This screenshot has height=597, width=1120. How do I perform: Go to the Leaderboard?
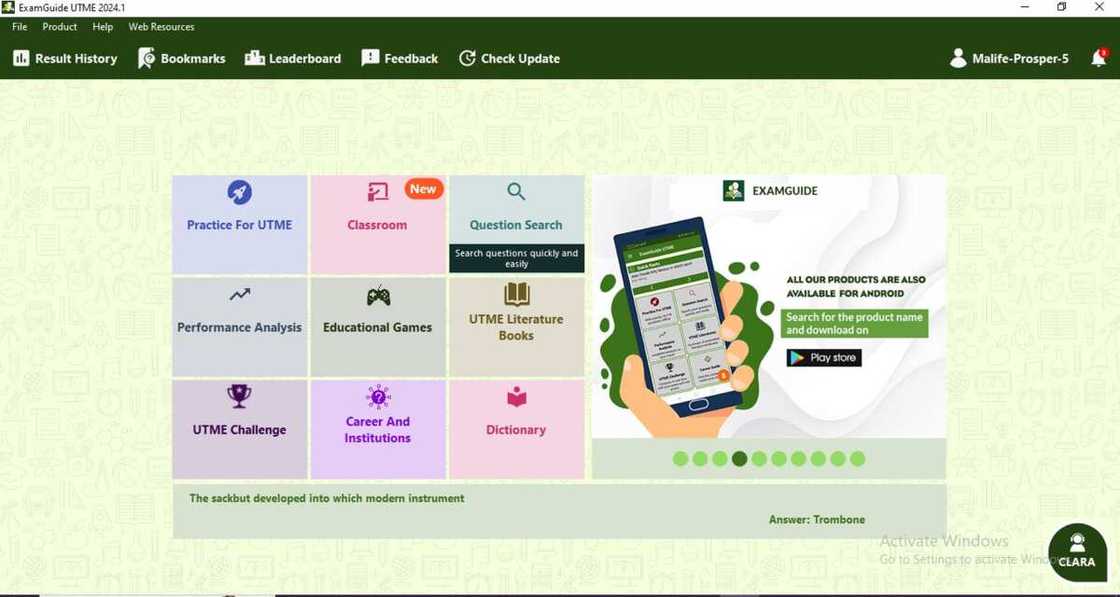click(293, 59)
